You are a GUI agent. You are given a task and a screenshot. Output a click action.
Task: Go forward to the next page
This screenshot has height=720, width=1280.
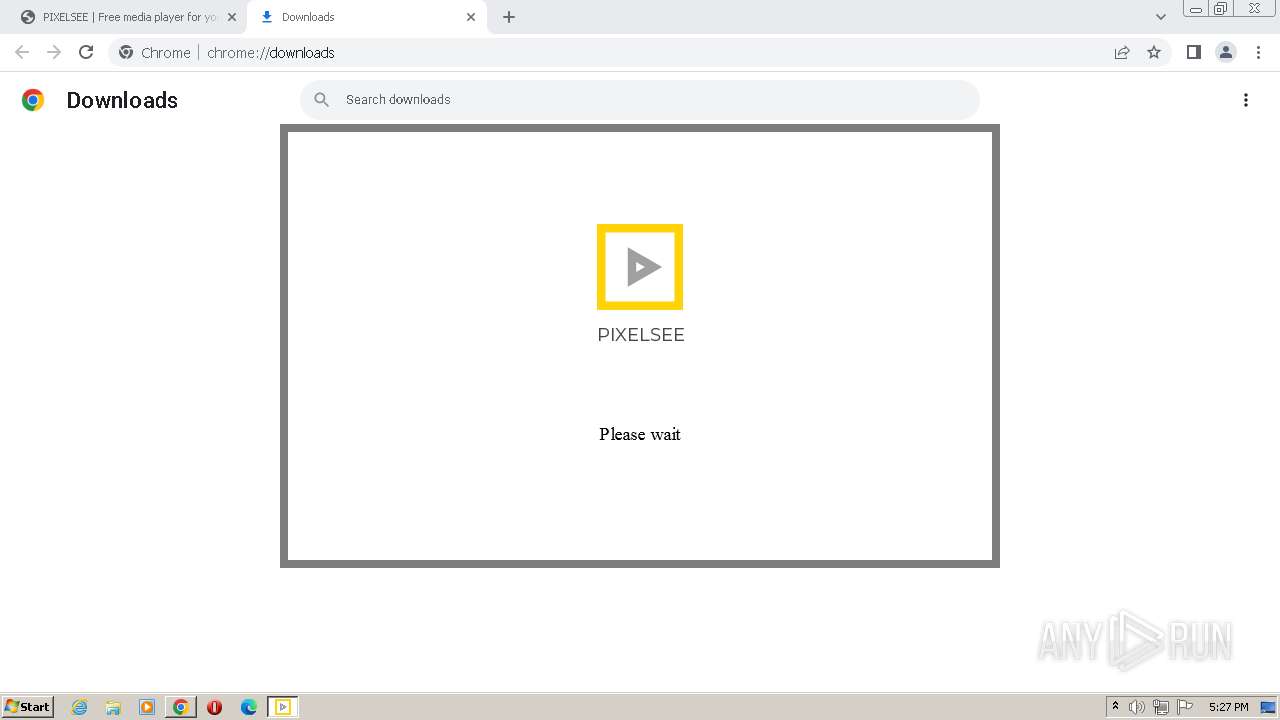54,52
